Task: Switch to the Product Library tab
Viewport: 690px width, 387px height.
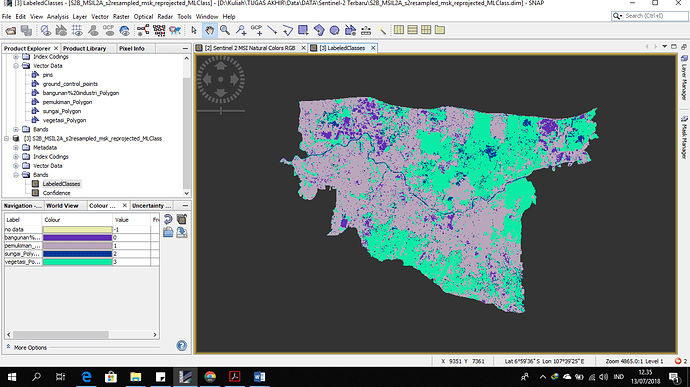Action: pyautogui.click(x=84, y=48)
